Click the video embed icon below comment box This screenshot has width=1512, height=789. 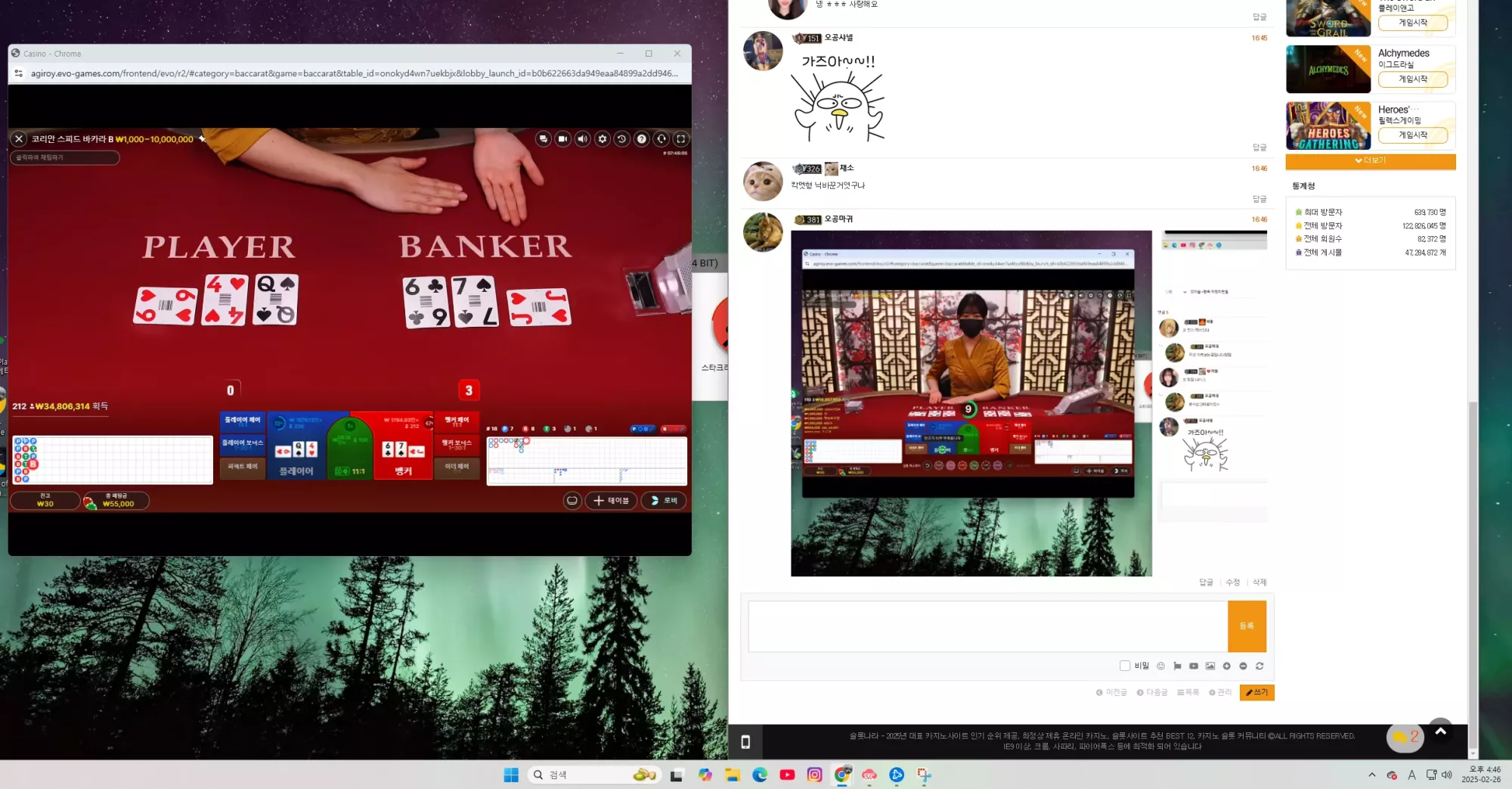[x=1194, y=666]
